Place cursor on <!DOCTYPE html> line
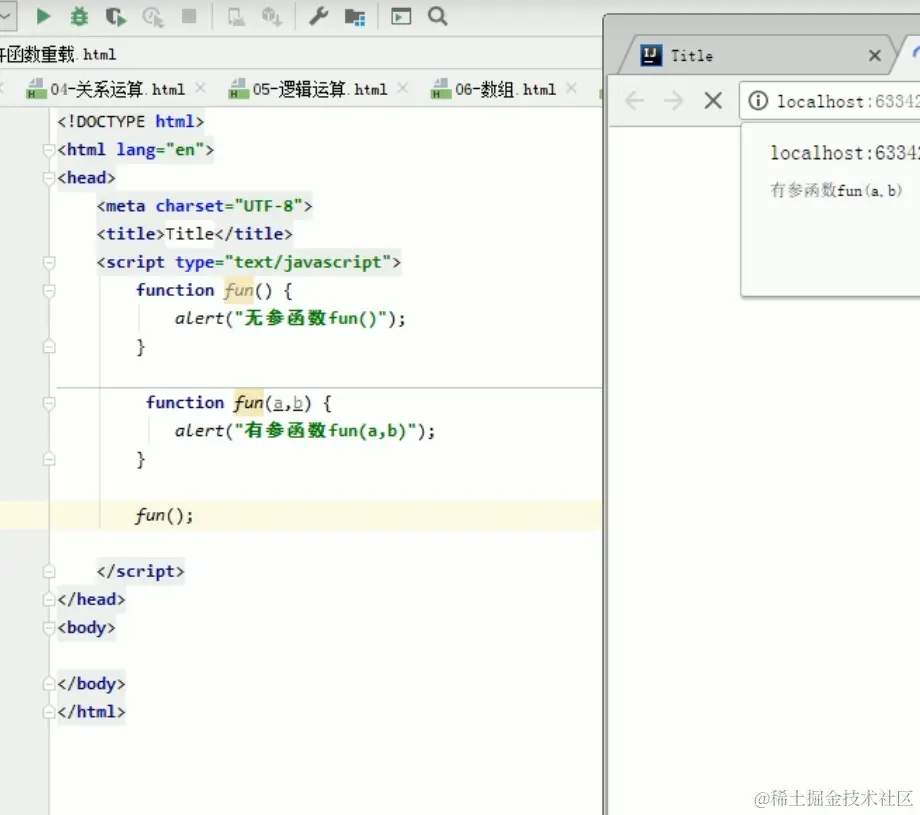The width and height of the screenshot is (920, 815). point(131,121)
